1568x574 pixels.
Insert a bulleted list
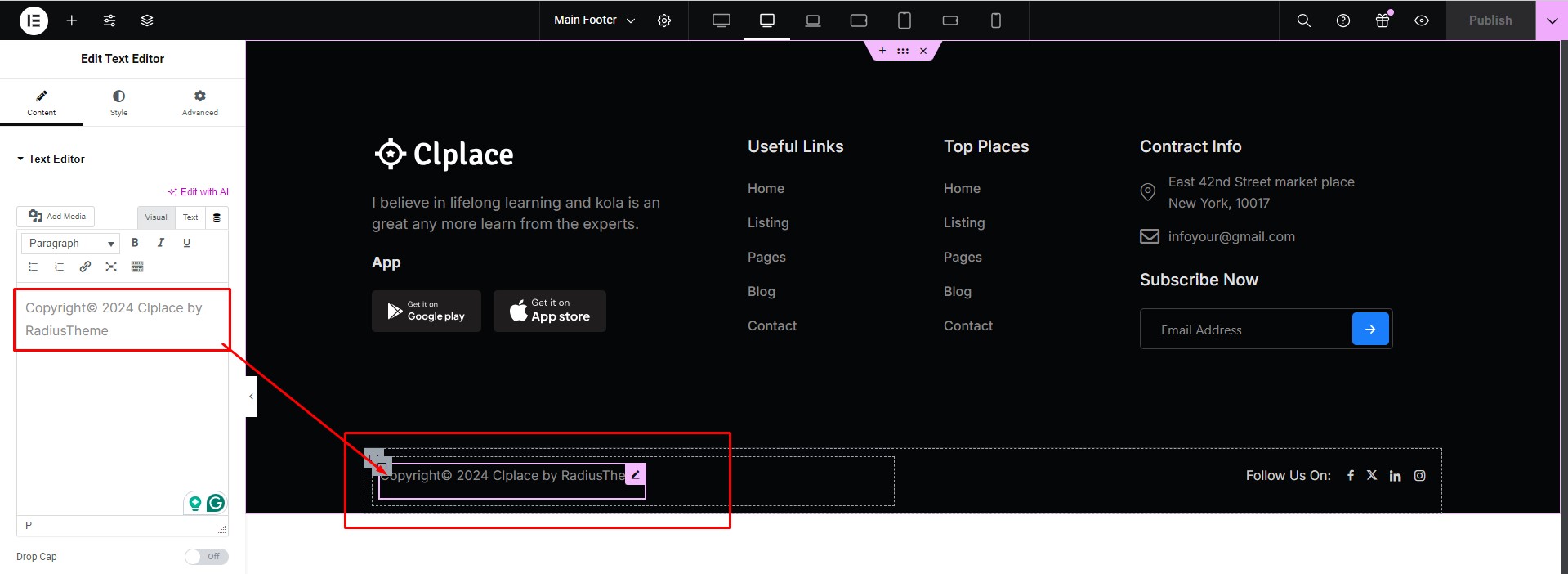[x=33, y=267]
